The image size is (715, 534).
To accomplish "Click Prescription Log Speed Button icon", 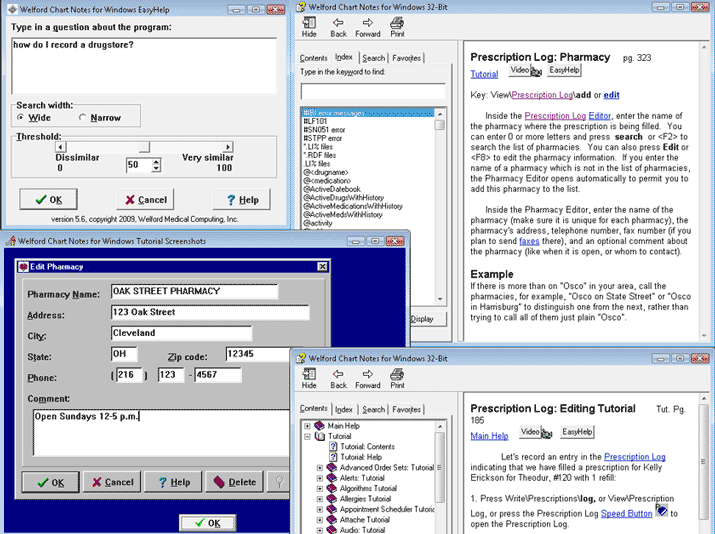I will click(661, 510).
